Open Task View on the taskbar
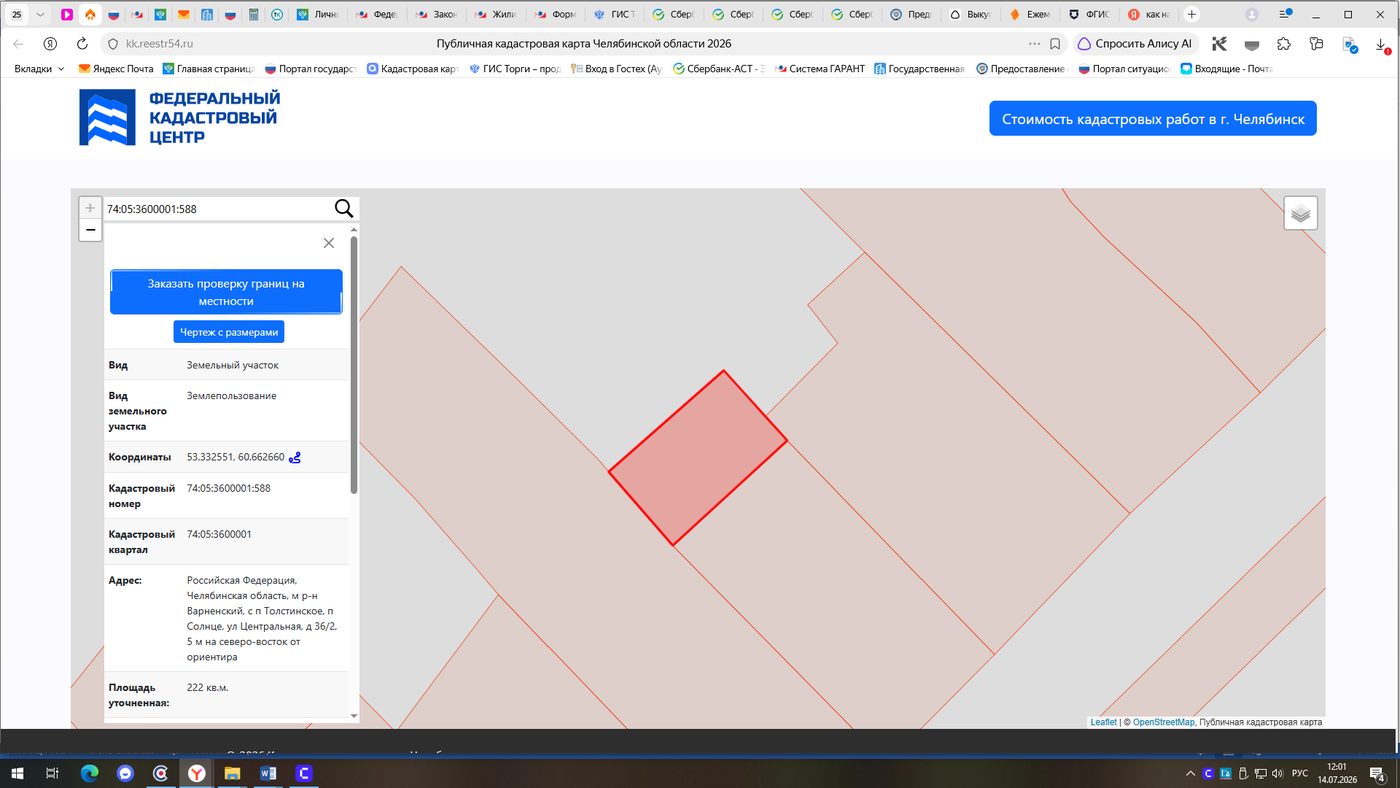The height and width of the screenshot is (788, 1400). pos(53,773)
